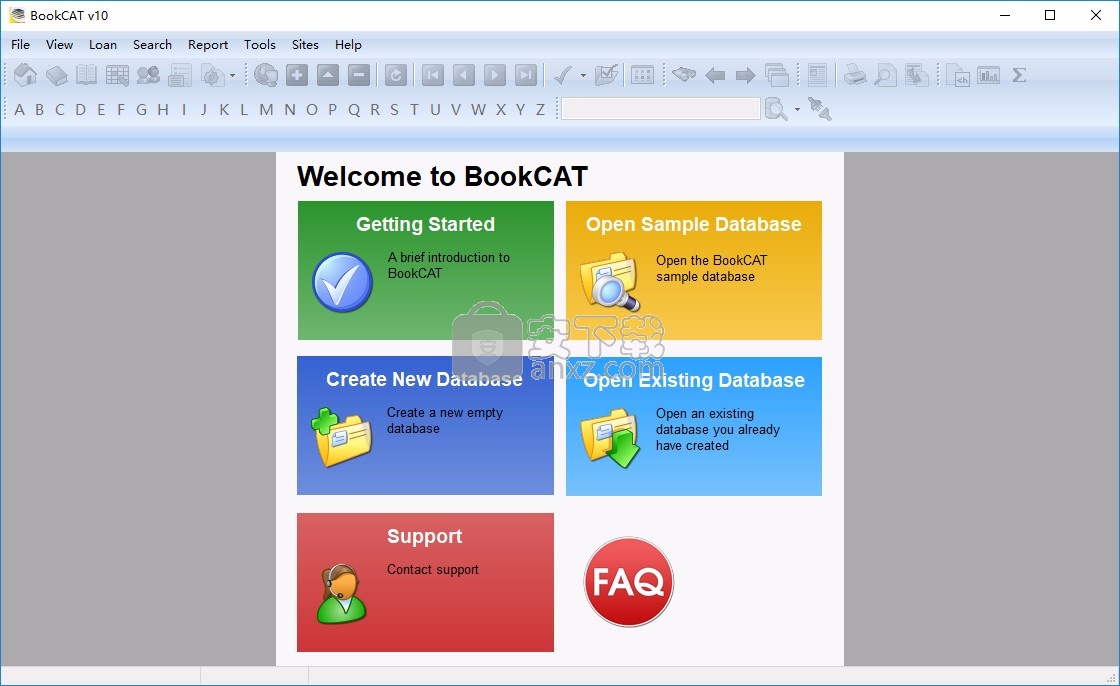Image resolution: width=1120 pixels, height=686 pixels.
Task: Click the stacked windows toolbar icon
Action: [x=776, y=75]
